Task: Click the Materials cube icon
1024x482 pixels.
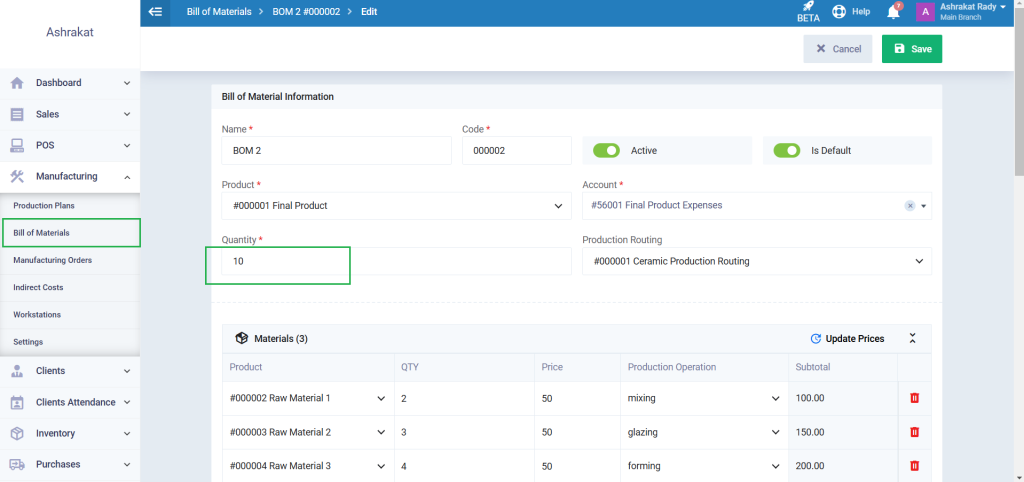Action: coord(242,338)
